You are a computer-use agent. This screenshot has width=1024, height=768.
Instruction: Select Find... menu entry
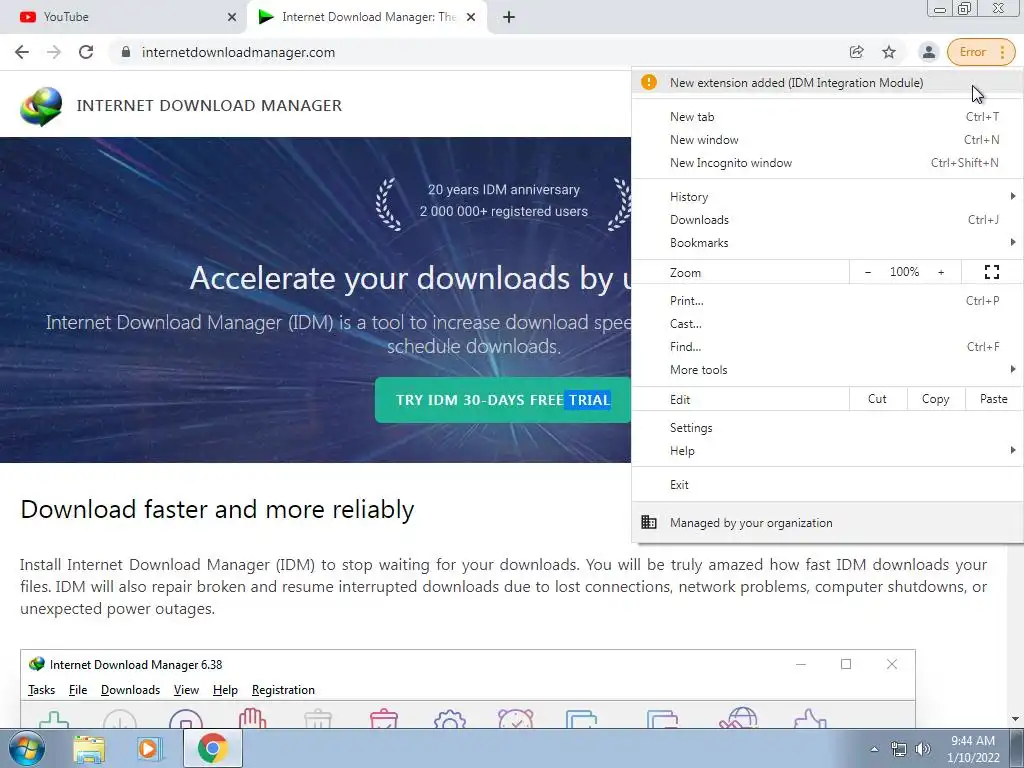tap(827, 347)
